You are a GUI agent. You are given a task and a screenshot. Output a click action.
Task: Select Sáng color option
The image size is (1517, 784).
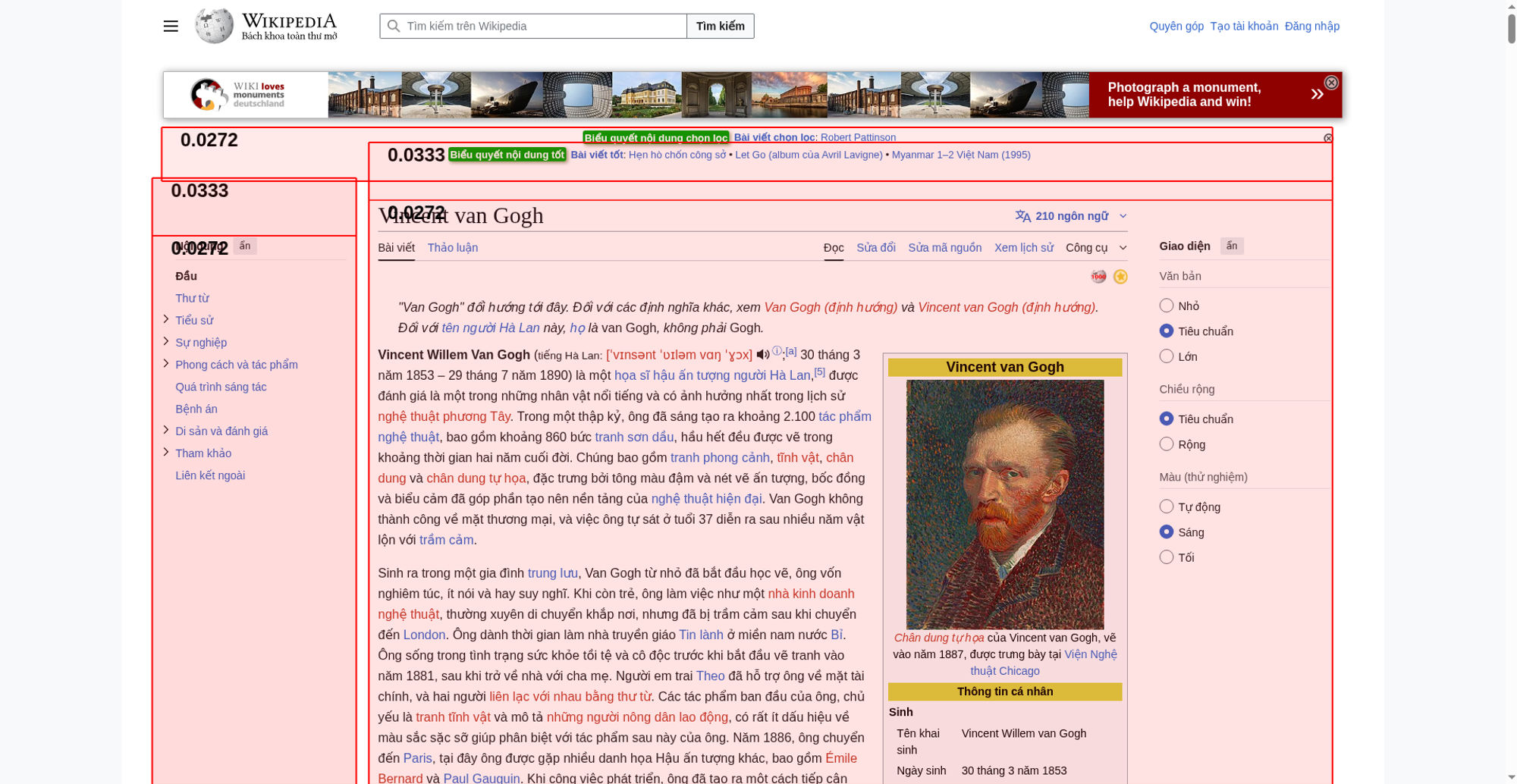[x=1167, y=532]
